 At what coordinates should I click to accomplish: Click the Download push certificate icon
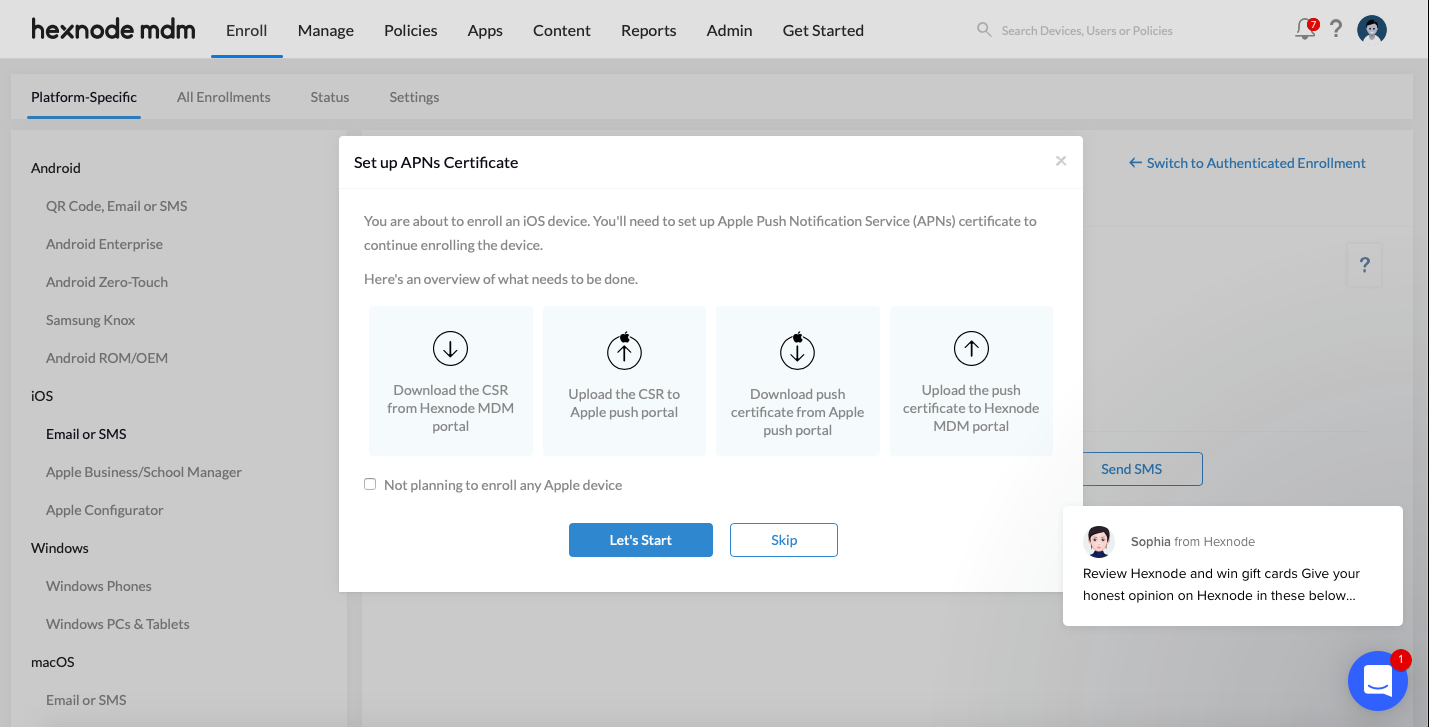click(797, 350)
